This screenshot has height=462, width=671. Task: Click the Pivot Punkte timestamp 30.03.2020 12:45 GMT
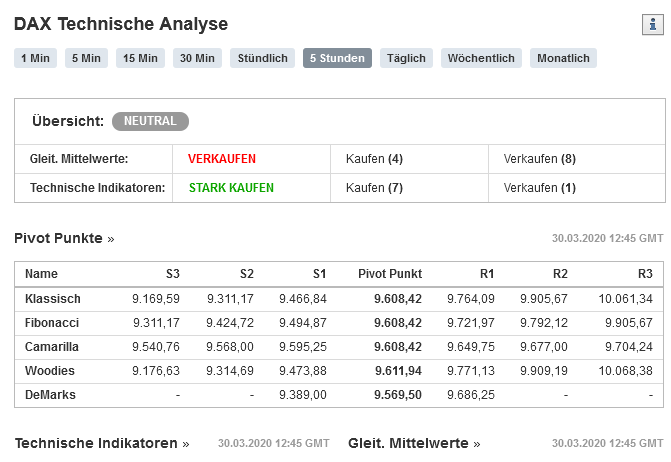coord(607,238)
